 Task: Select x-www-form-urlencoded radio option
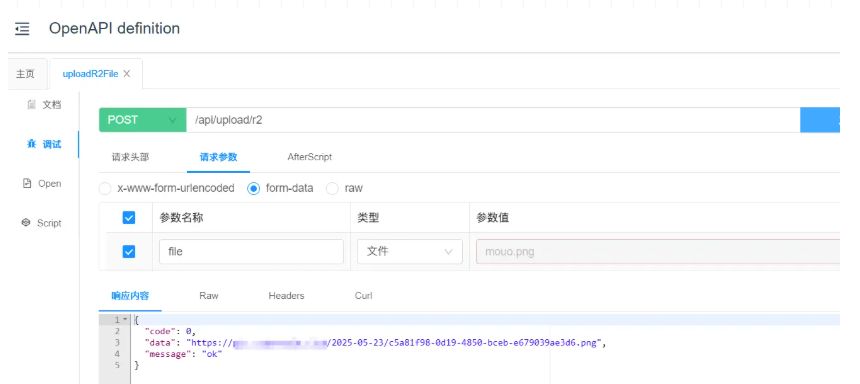105,189
